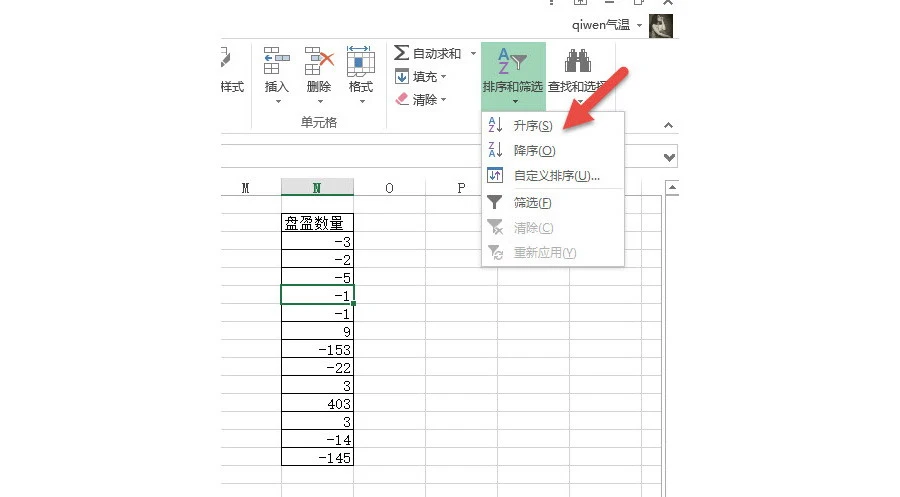Expand the Insert dropdown arrow
Viewport: 900px width, 497px height.
(x=276, y=101)
